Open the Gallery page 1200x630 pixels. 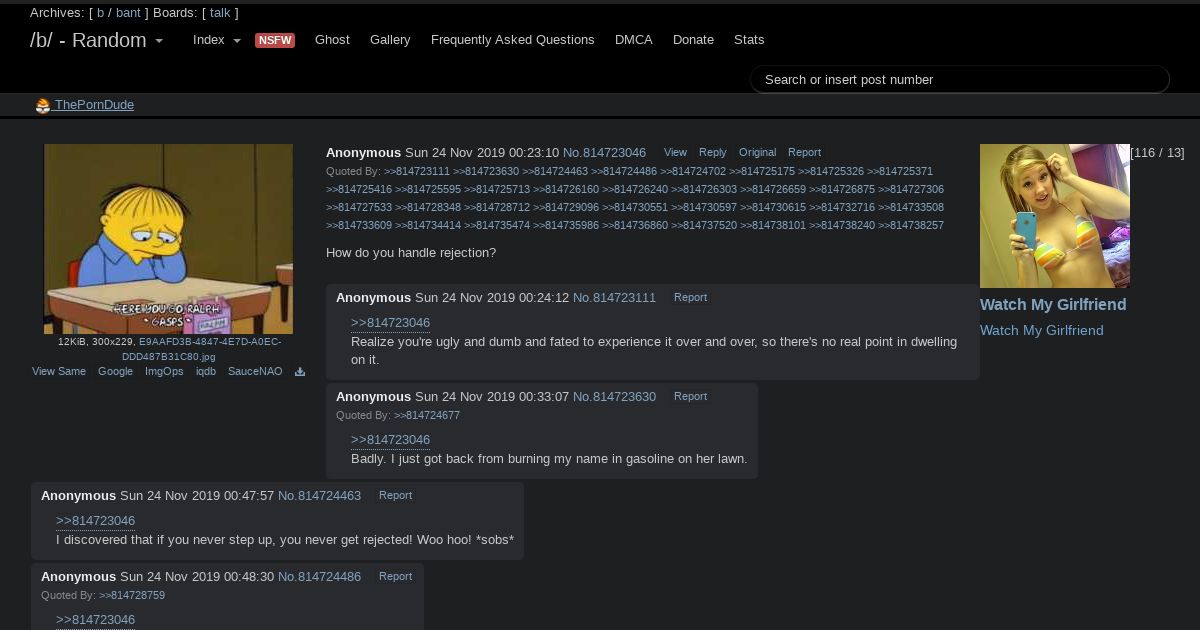click(x=390, y=40)
